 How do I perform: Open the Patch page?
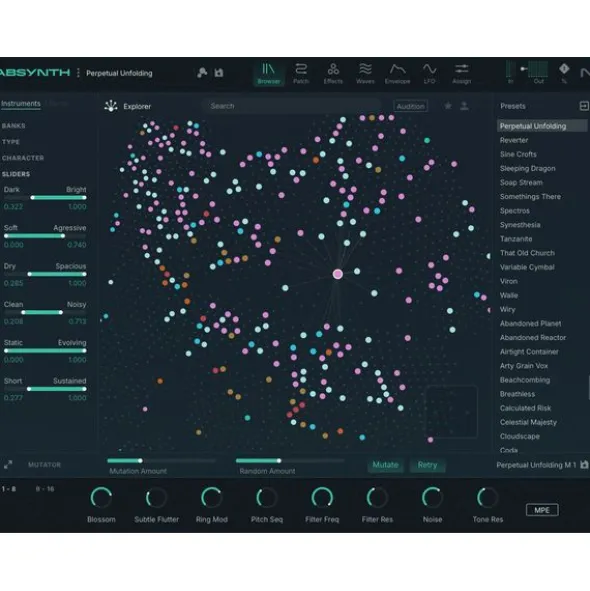pos(301,73)
